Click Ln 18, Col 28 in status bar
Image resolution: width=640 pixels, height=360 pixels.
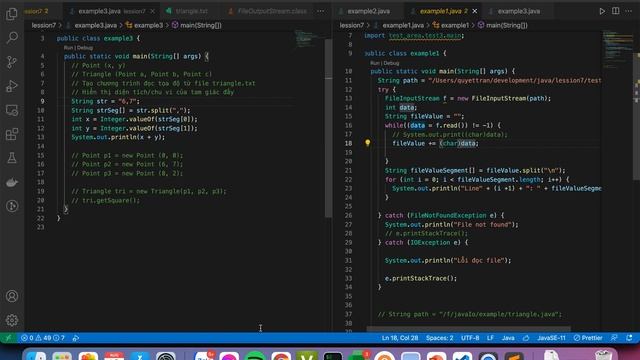coord(400,338)
